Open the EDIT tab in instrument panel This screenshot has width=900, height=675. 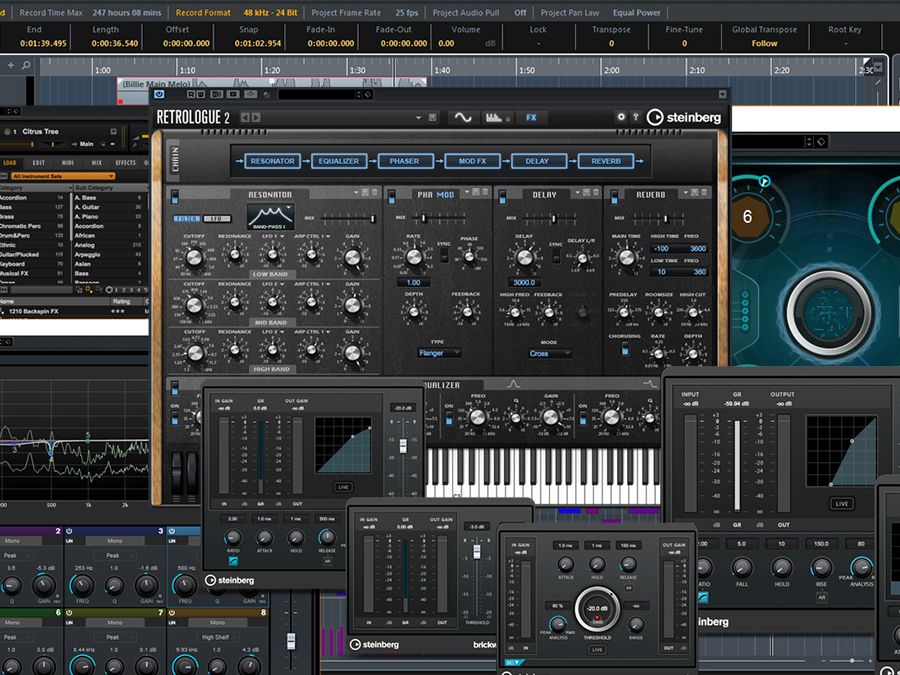tap(38, 162)
